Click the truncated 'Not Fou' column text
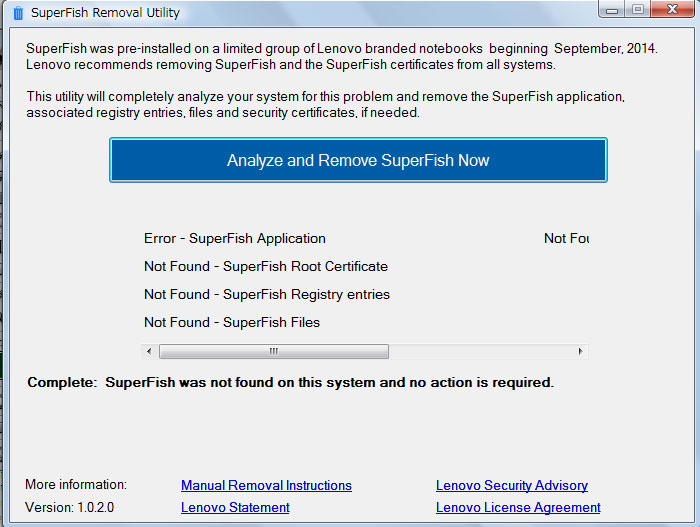This screenshot has height=527, width=700. (566, 239)
